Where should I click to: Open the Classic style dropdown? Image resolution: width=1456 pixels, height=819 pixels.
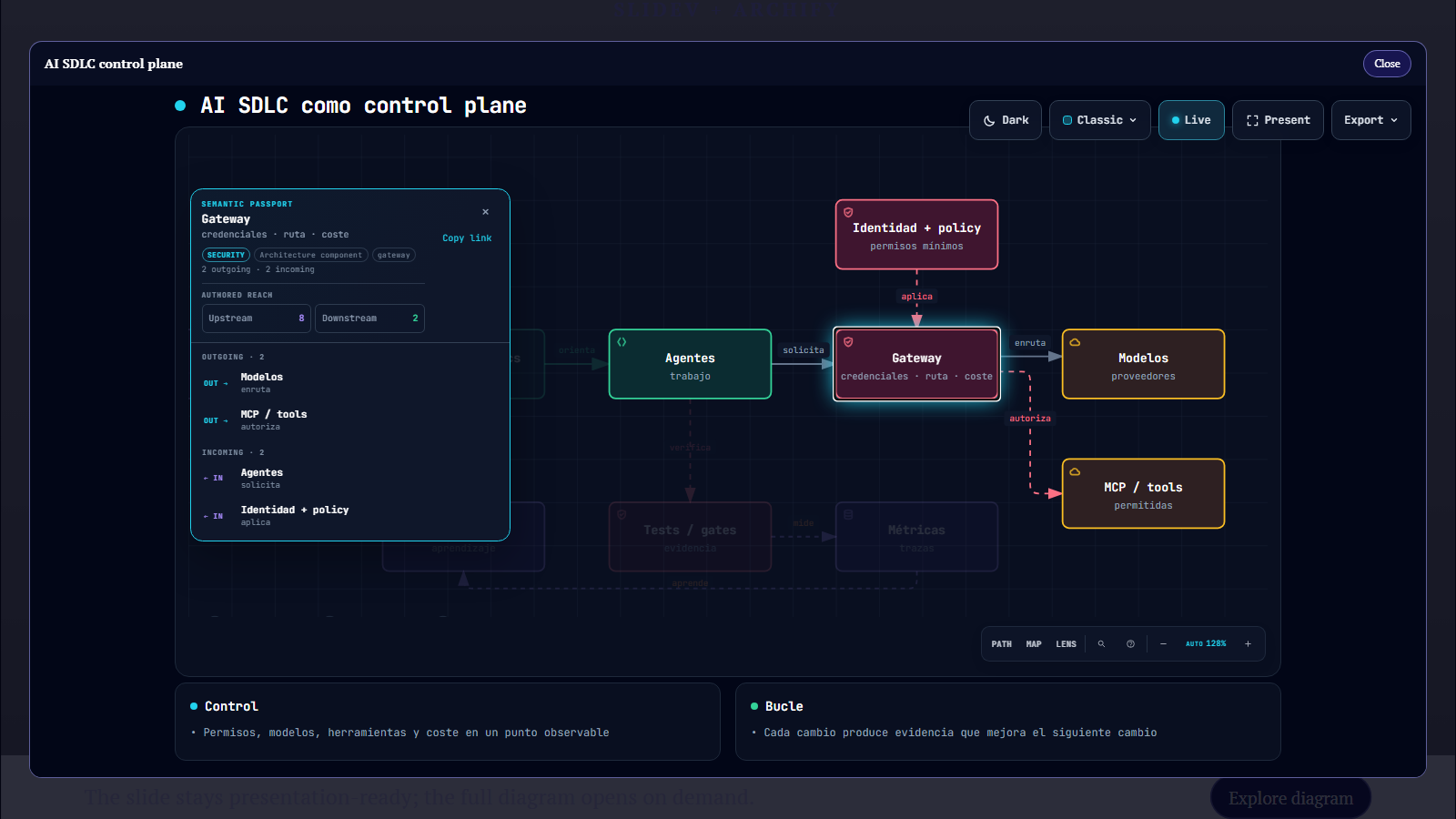pos(1100,120)
